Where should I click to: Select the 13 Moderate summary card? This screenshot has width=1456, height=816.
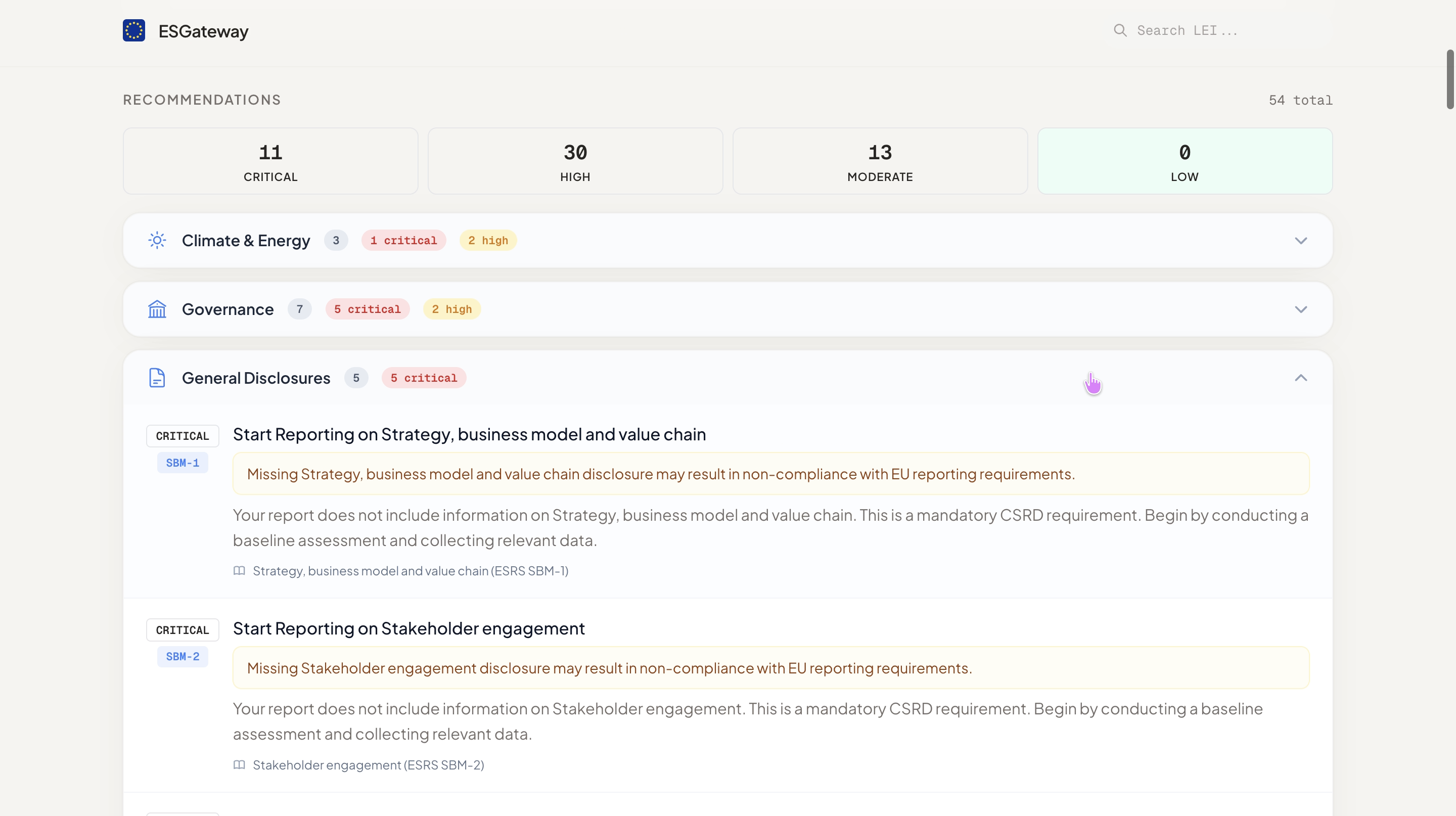point(880,161)
